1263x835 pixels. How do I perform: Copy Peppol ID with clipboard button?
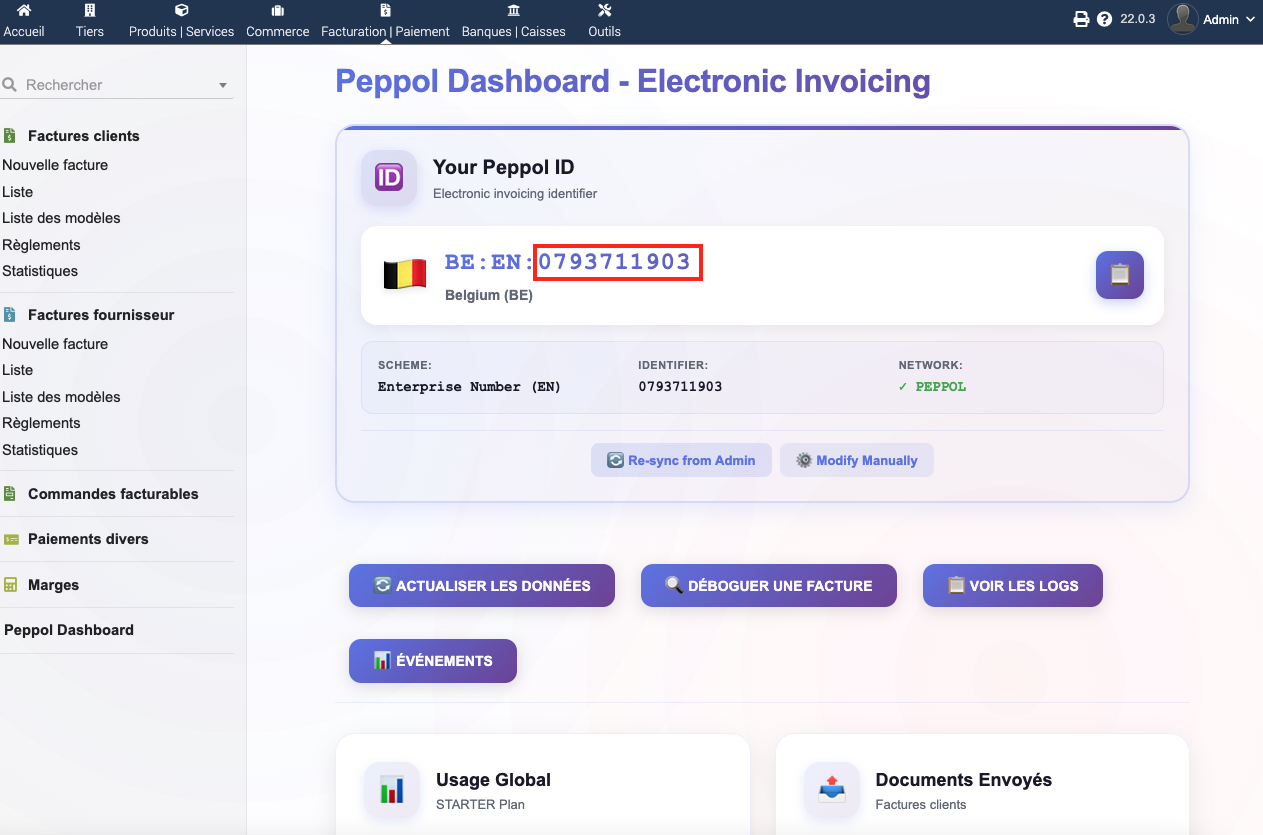point(1119,275)
